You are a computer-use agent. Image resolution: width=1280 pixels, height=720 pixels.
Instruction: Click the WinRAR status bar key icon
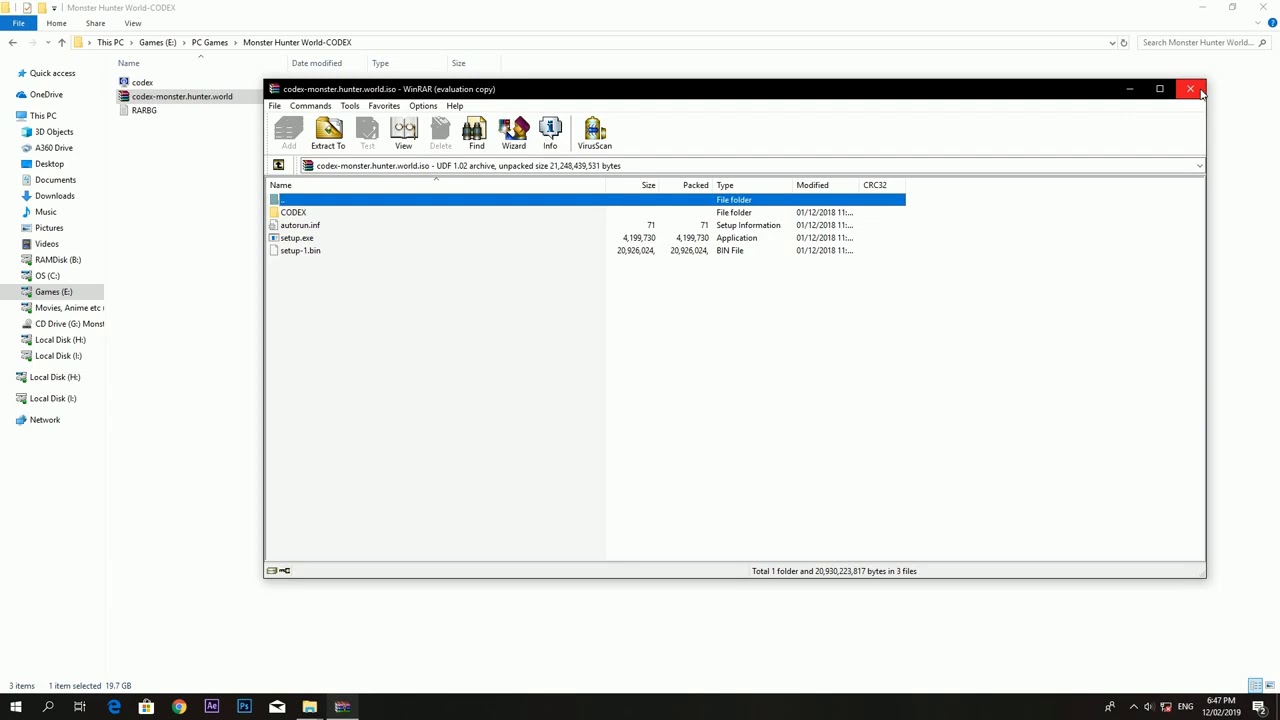tap(285, 571)
